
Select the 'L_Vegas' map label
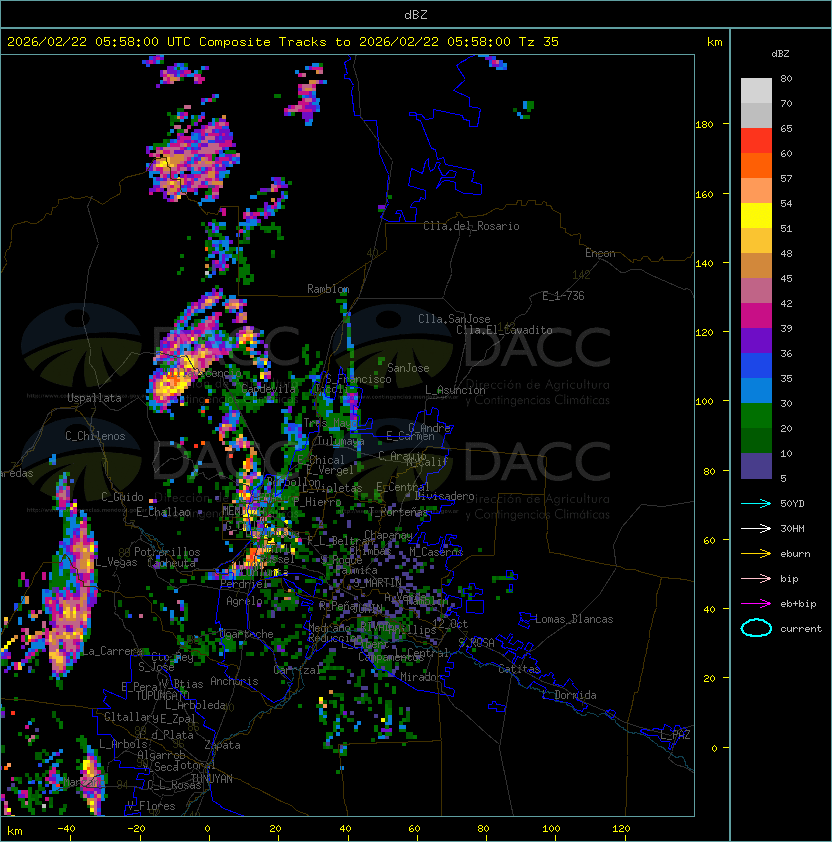116,562
